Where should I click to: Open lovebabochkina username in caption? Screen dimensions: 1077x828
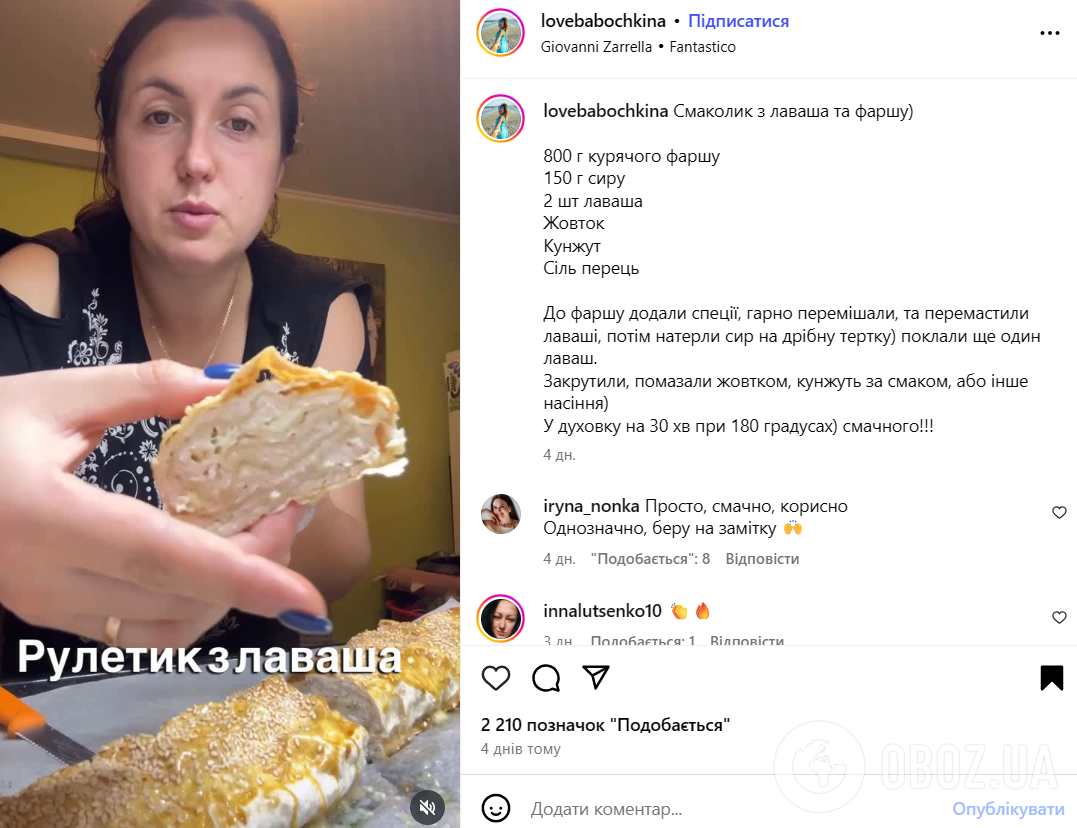[605, 111]
